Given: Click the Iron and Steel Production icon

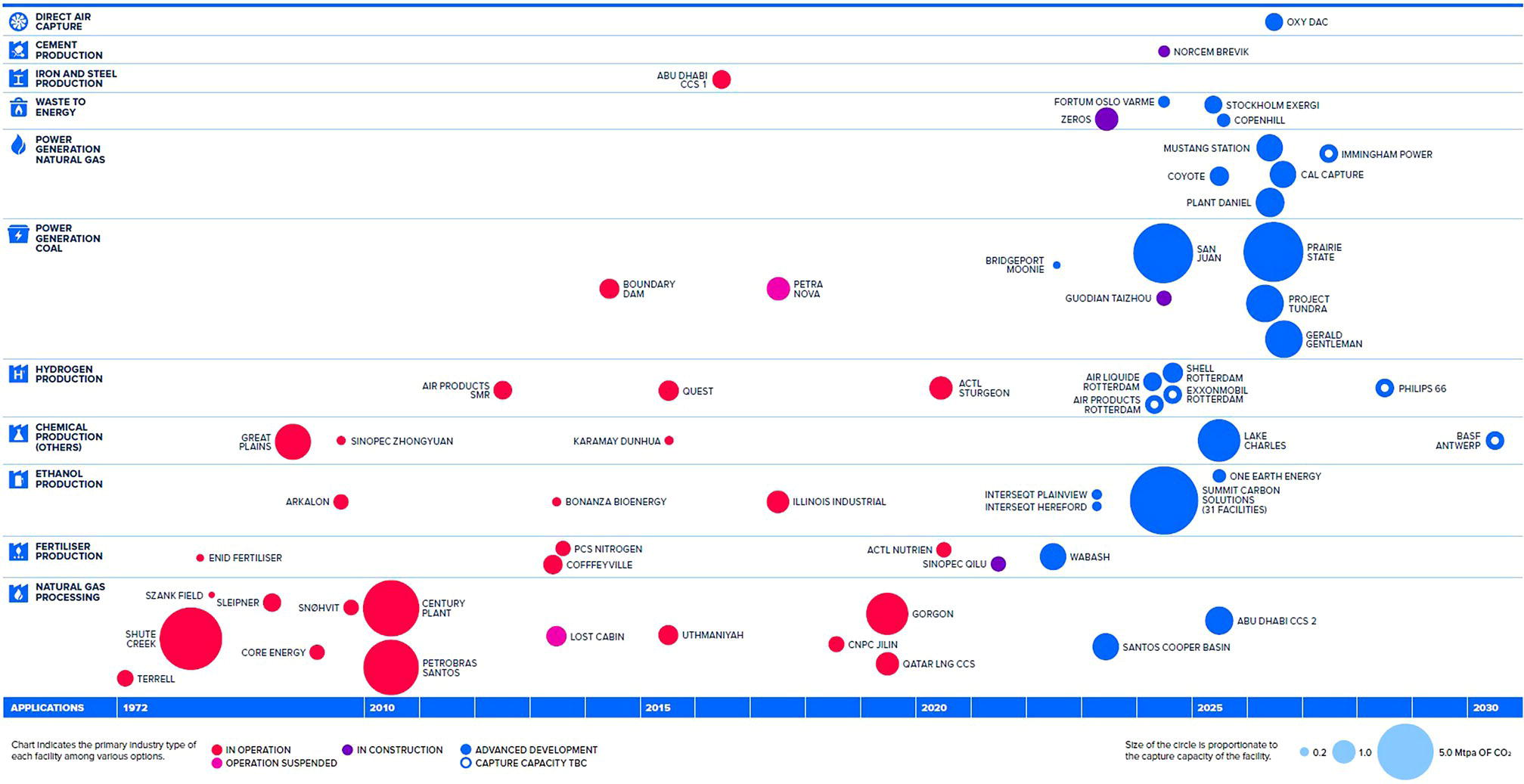Looking at the screenshot, I should pos(18,79).
